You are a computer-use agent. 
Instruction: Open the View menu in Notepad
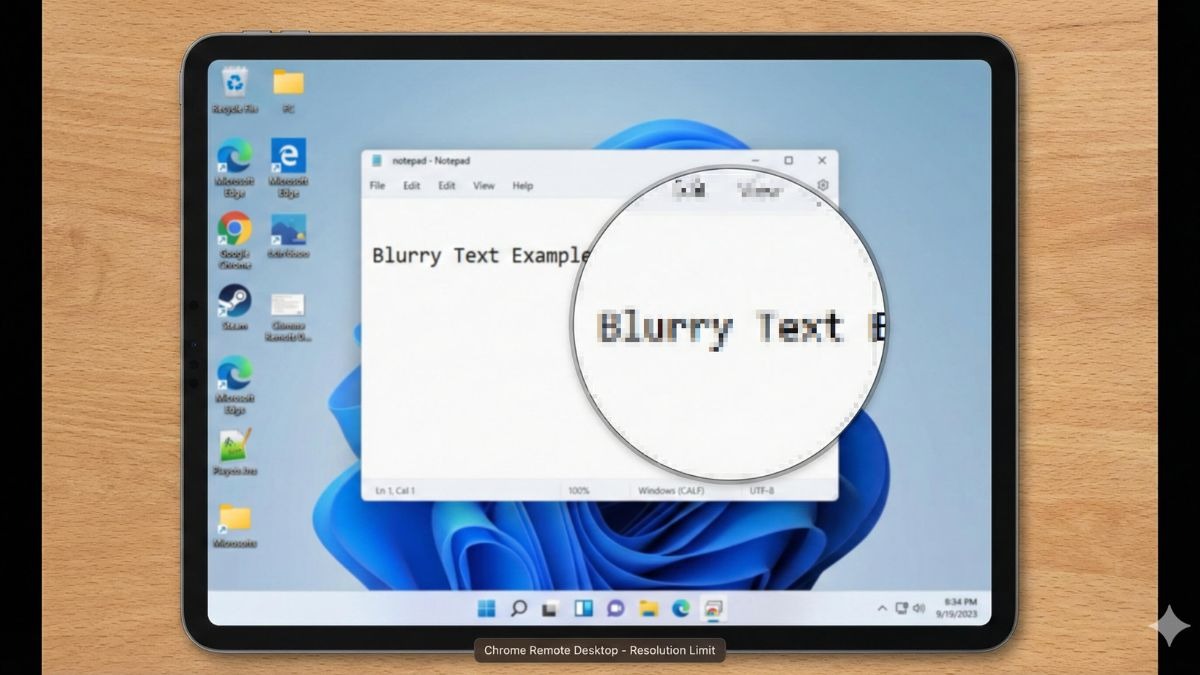coord(484,186)
